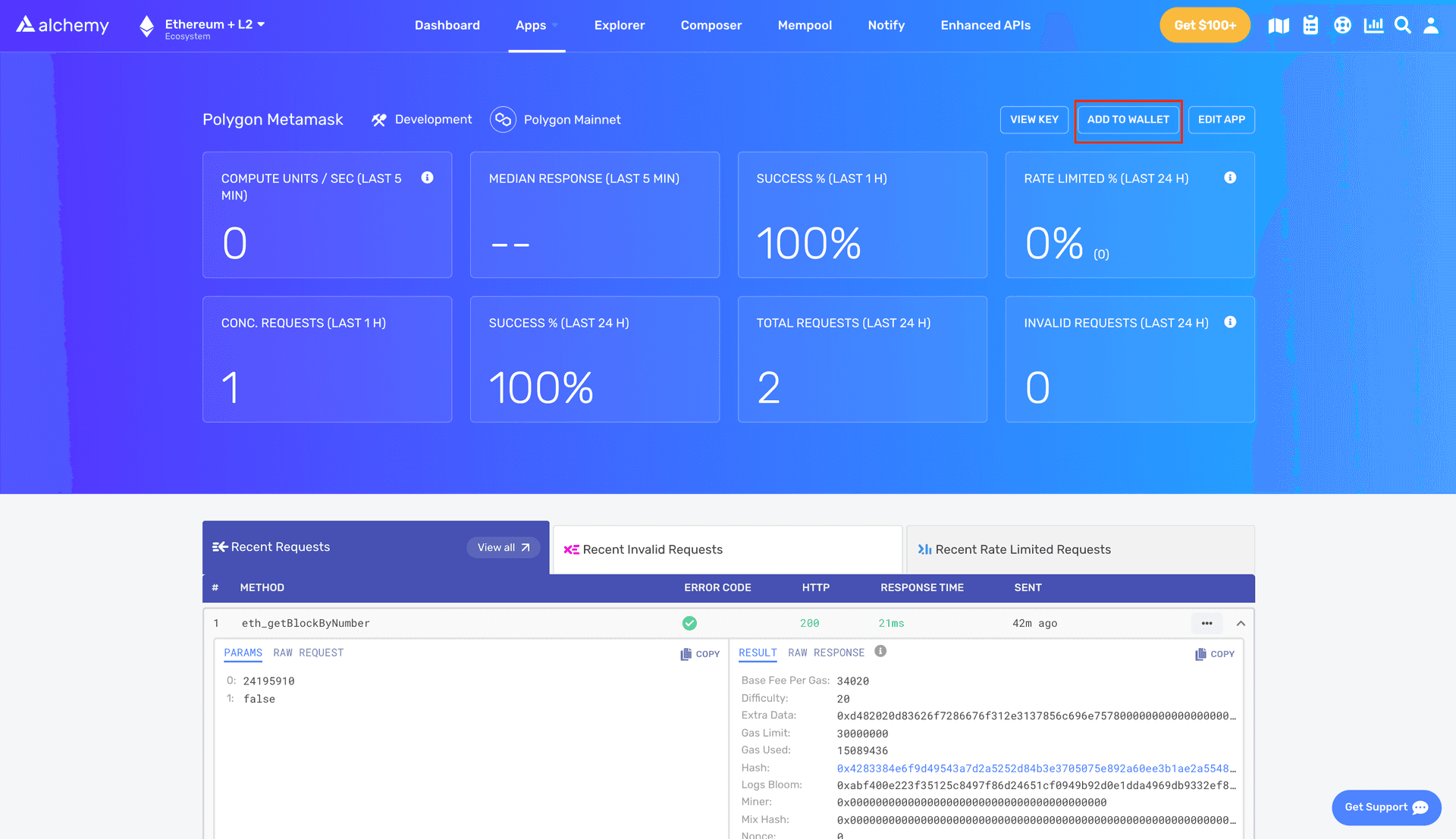Open the user profile icon
Viewport: 1456px width, 839px height.
point(1430,25)
